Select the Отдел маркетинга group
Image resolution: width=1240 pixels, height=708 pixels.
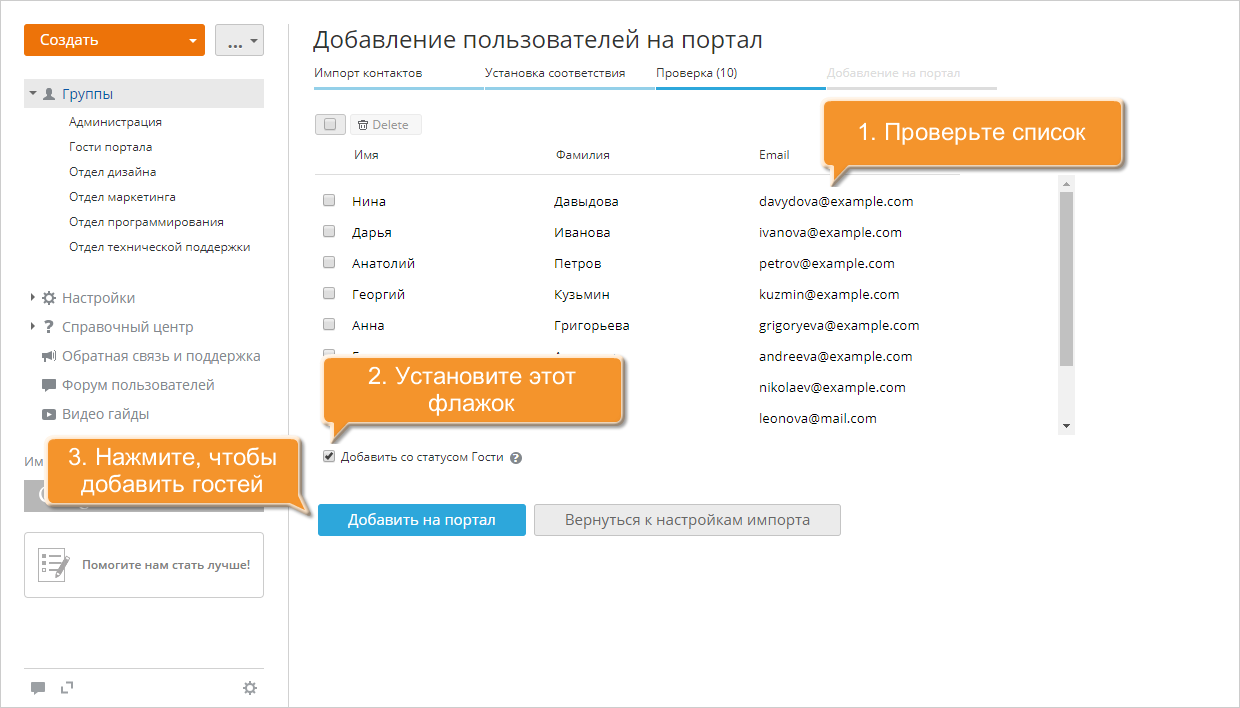click(x=122, y=197)
